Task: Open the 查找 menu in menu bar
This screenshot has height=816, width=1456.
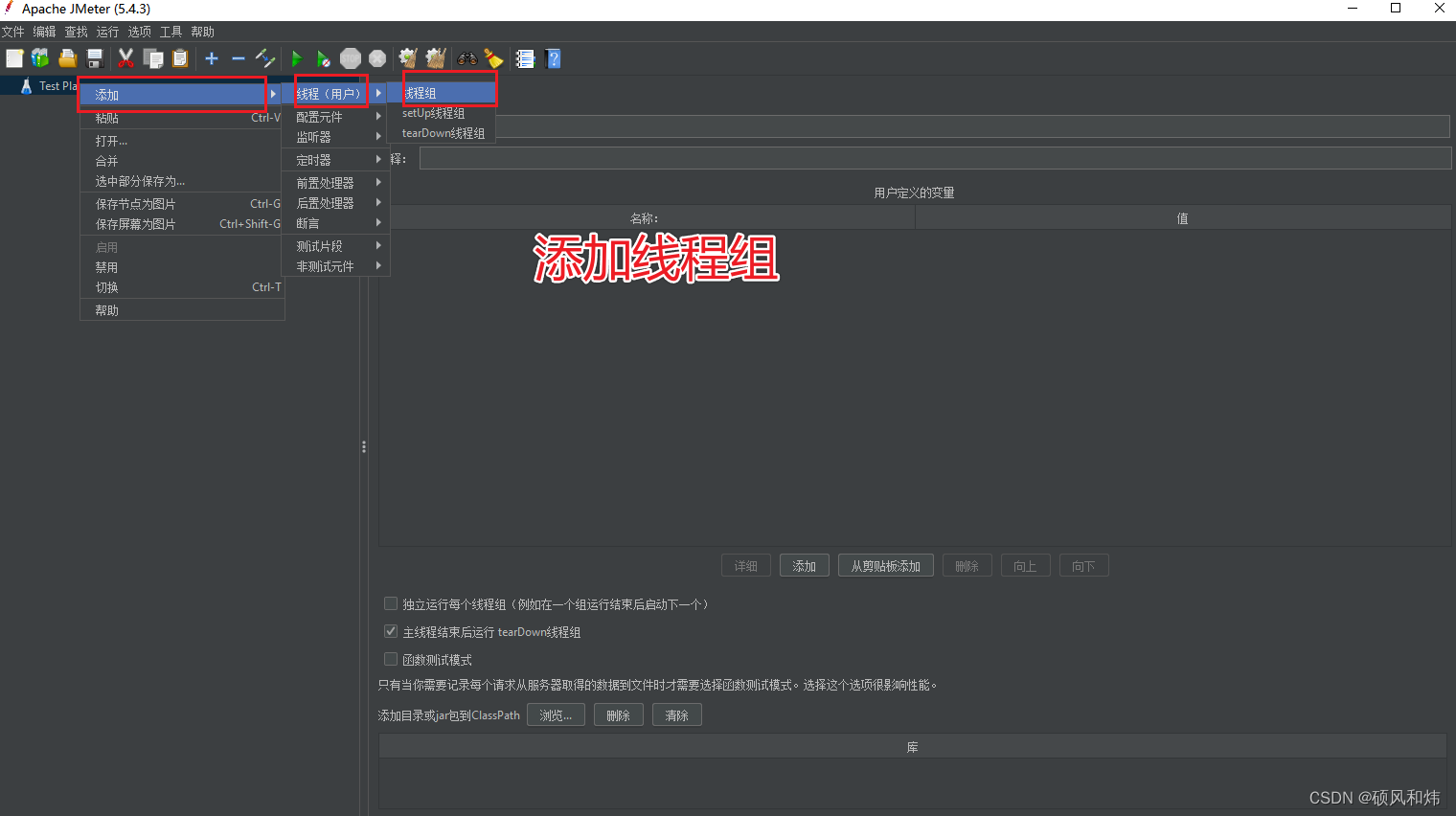Action: coord(77,32)
